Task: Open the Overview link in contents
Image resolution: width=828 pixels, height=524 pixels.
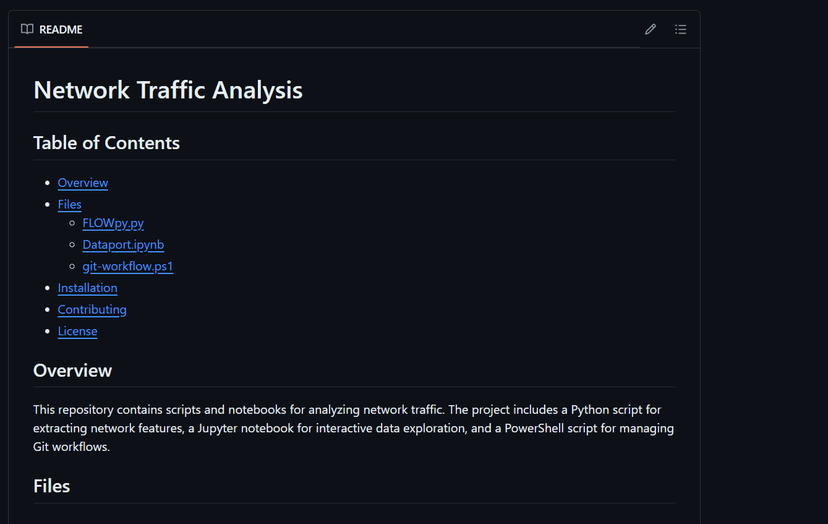Action: click(83, 183)
